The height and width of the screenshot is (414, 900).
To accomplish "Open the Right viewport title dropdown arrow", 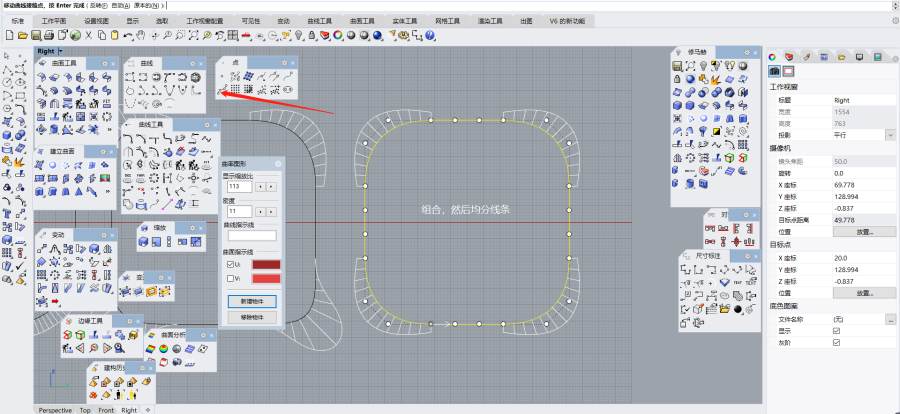I will (x=61, y=51).
